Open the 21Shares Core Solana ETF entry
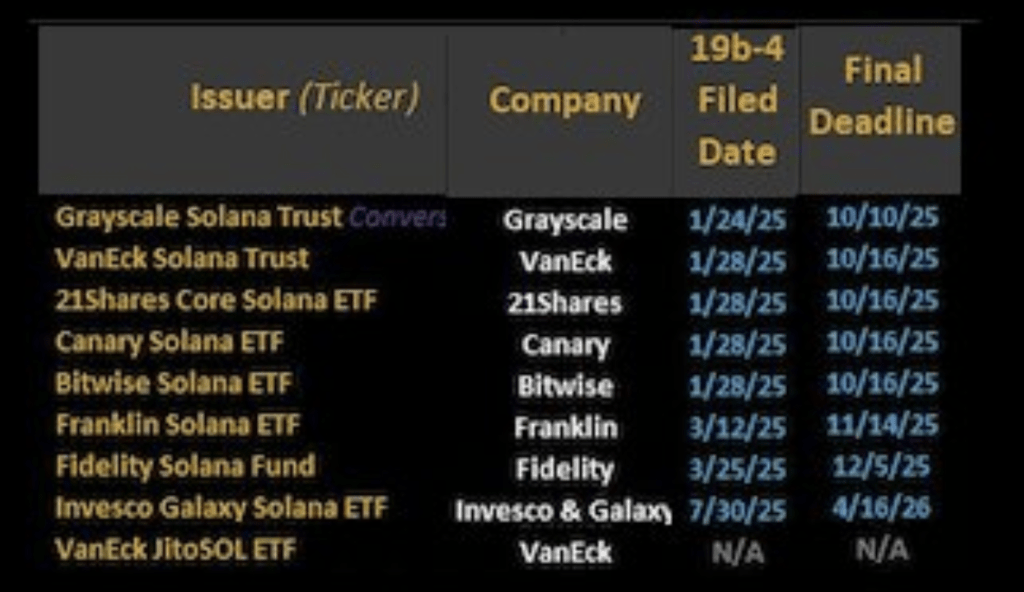The width and height of the screenshot is (1024, 592). (216, 301)
